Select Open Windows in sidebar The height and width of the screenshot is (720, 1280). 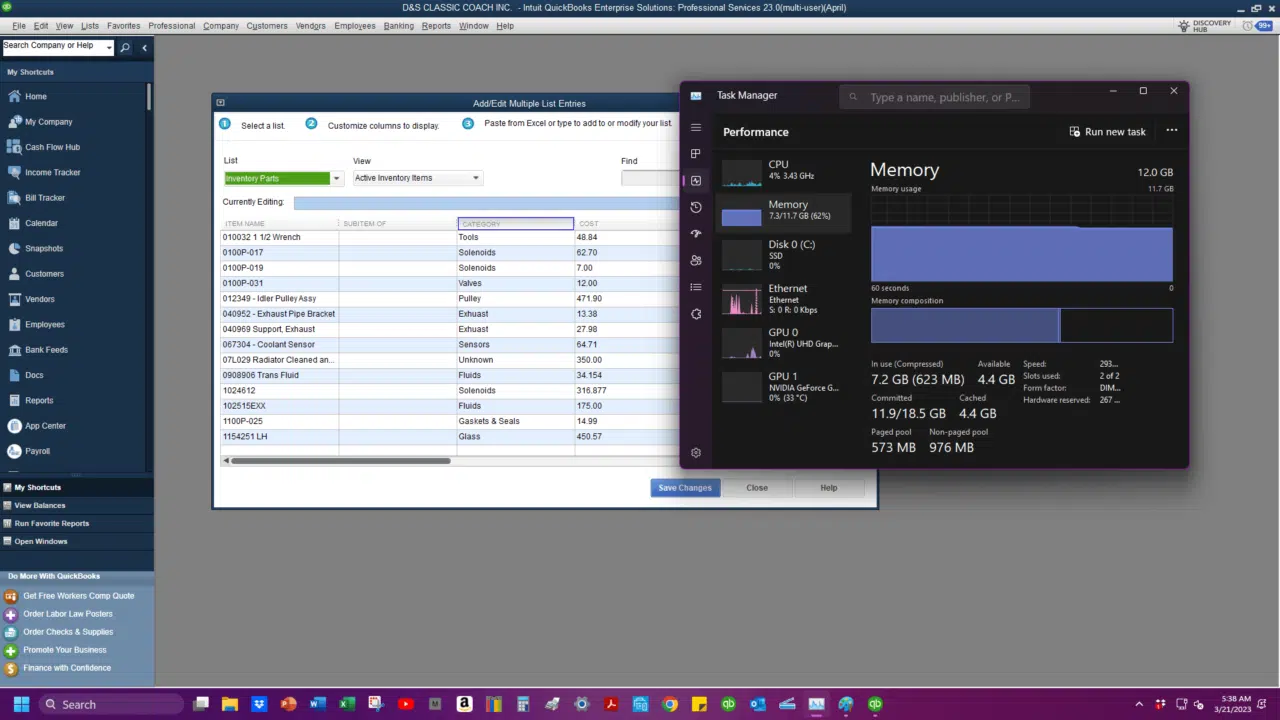(x=41, y=542)
